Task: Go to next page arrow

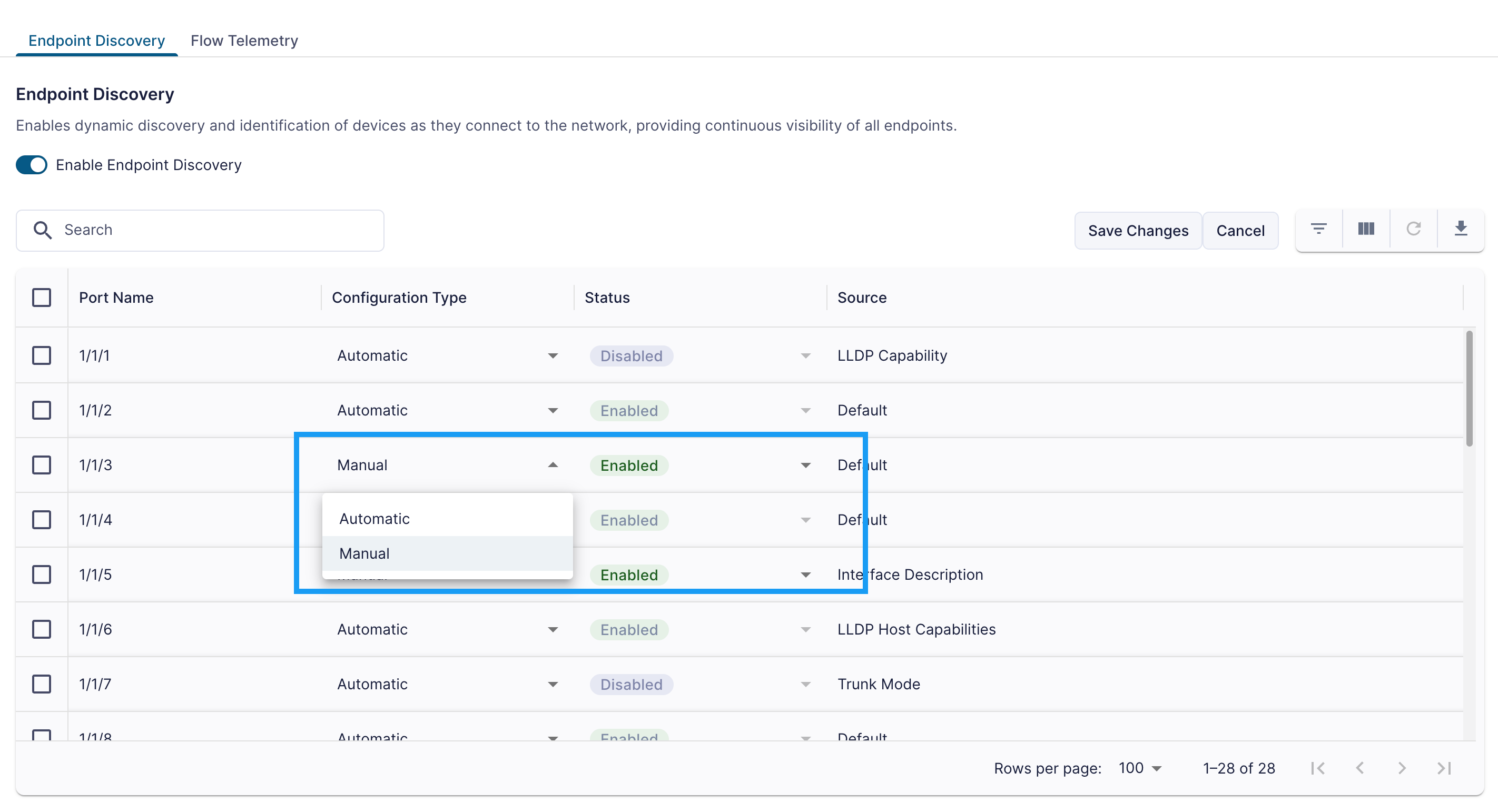Action: click(x=1402, y=768)
